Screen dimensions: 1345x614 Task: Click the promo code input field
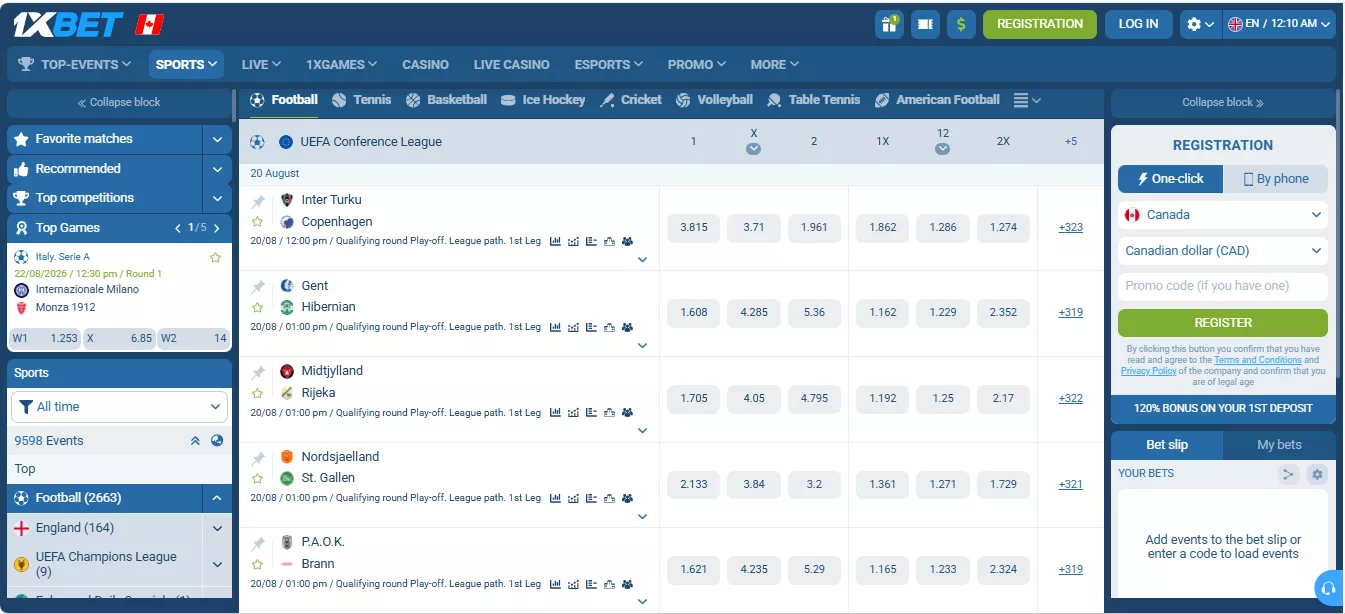(x=1223, y=286)
